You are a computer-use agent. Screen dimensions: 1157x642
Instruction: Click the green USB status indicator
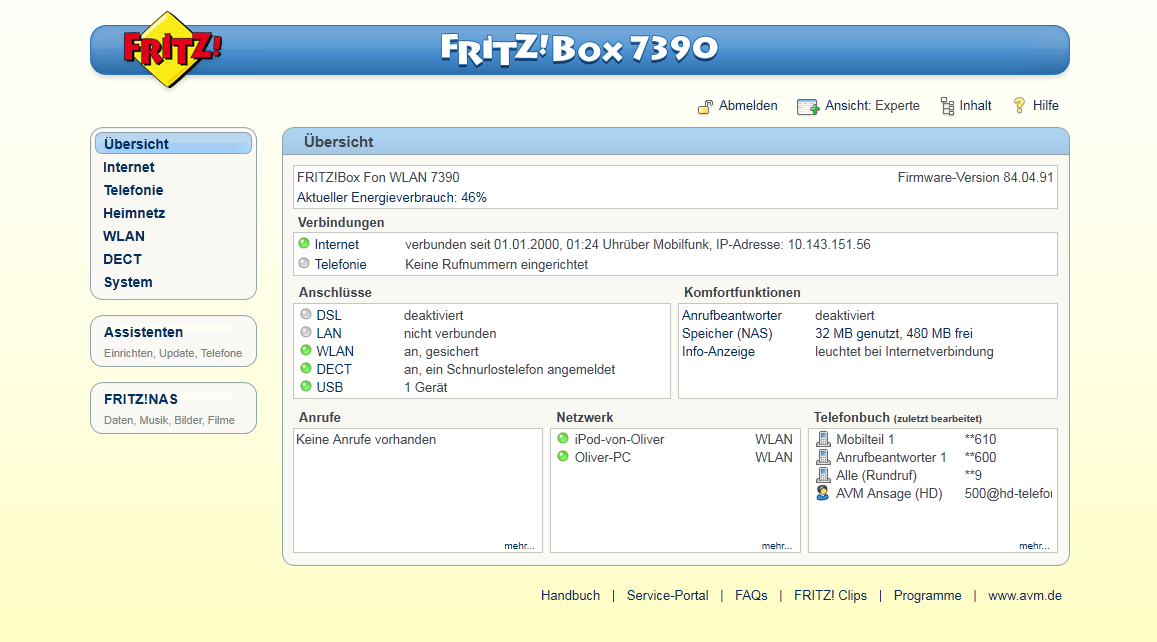click(x=305, y=386)
